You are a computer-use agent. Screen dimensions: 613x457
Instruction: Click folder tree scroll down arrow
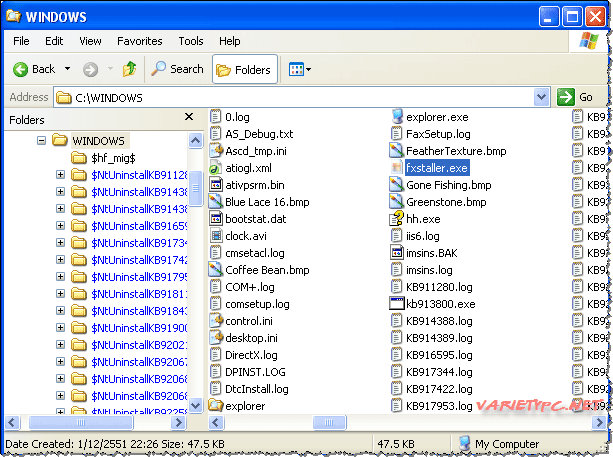195,405
